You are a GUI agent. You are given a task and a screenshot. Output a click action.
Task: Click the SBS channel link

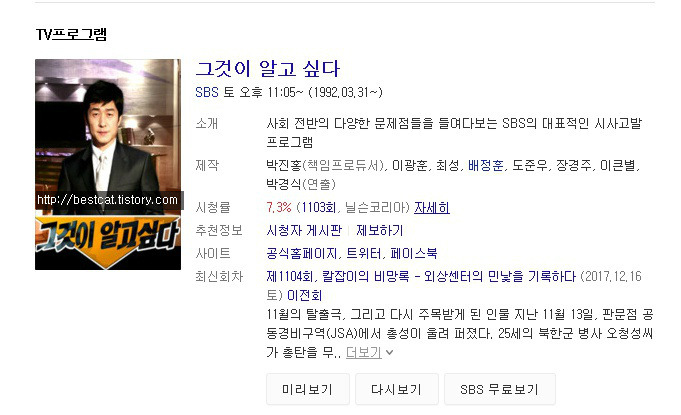pos(207,92)
